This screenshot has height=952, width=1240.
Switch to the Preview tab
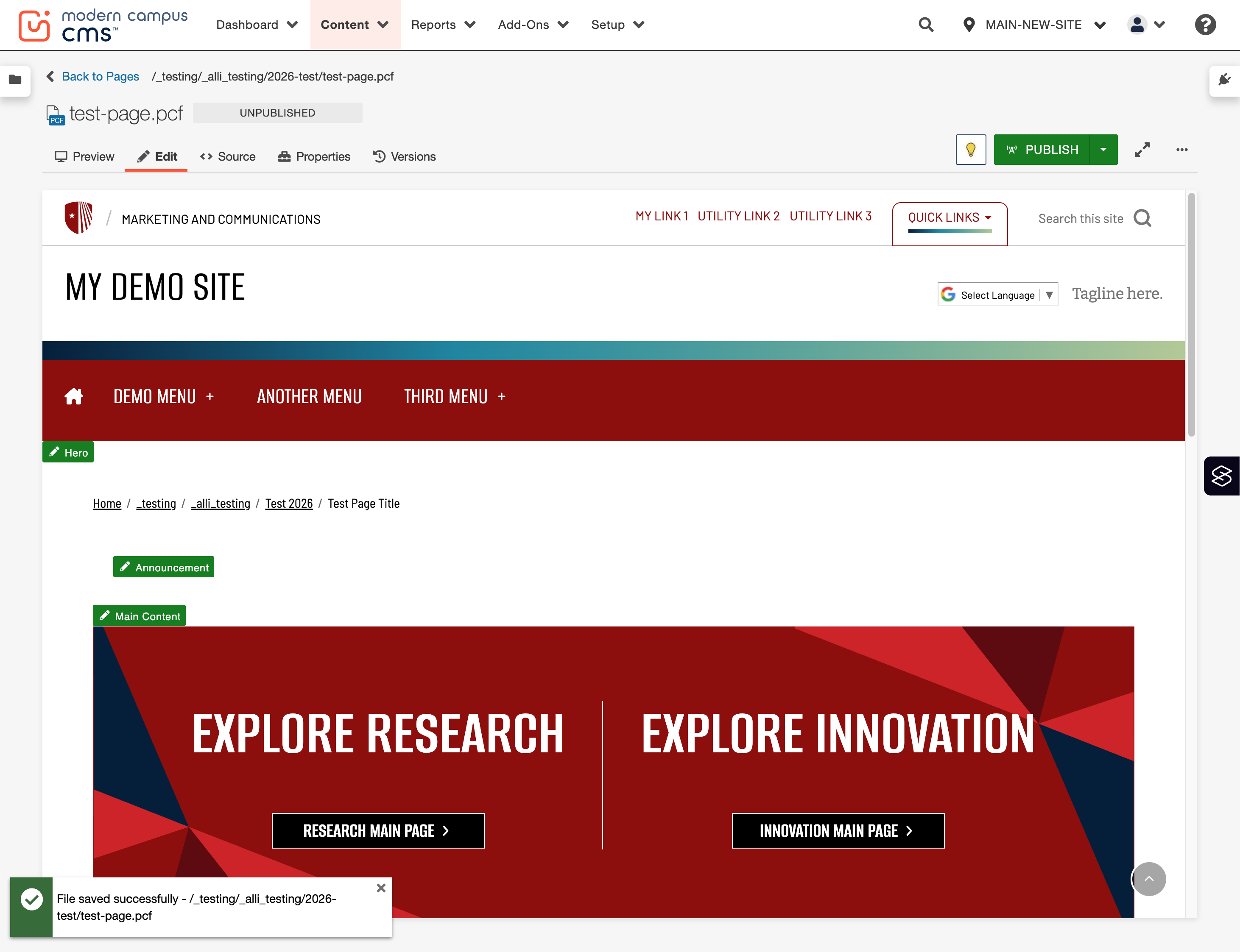84,156
